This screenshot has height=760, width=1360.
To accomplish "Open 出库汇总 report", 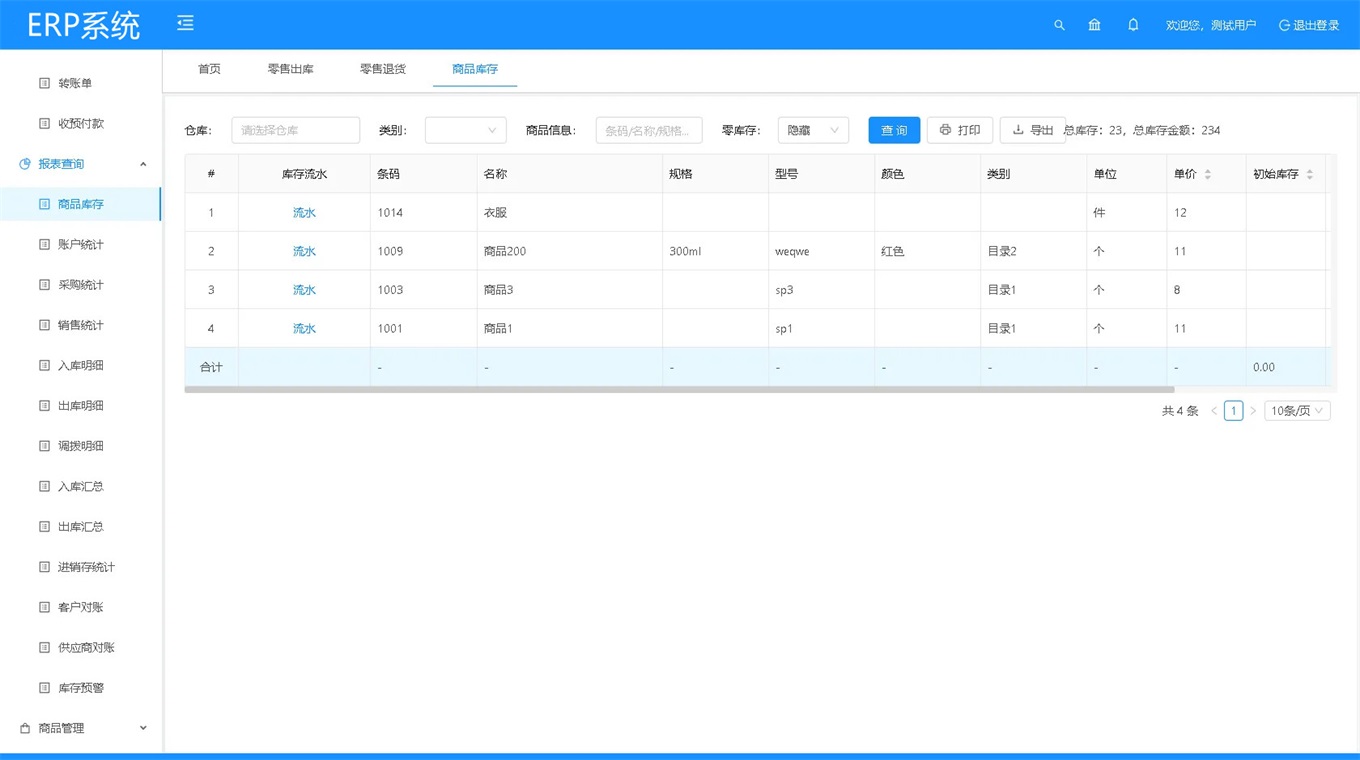I will coord(80,526).
